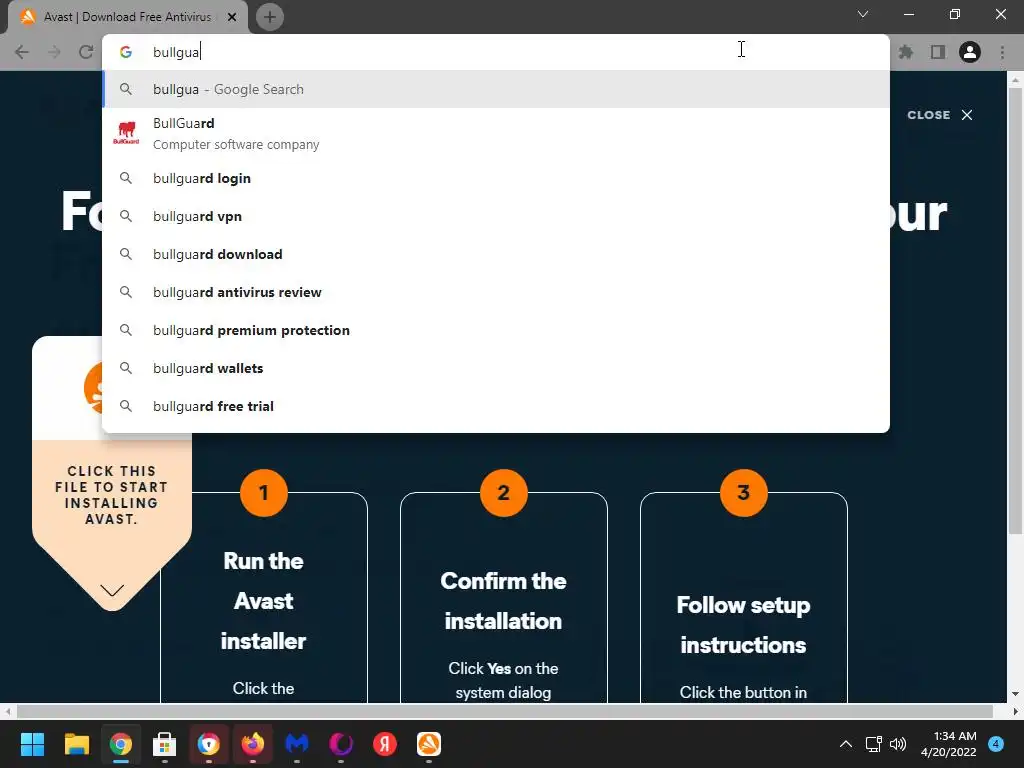Open the Extensions puzzle icon
The width and height of the screenshot is (1024, 768).
906,52
